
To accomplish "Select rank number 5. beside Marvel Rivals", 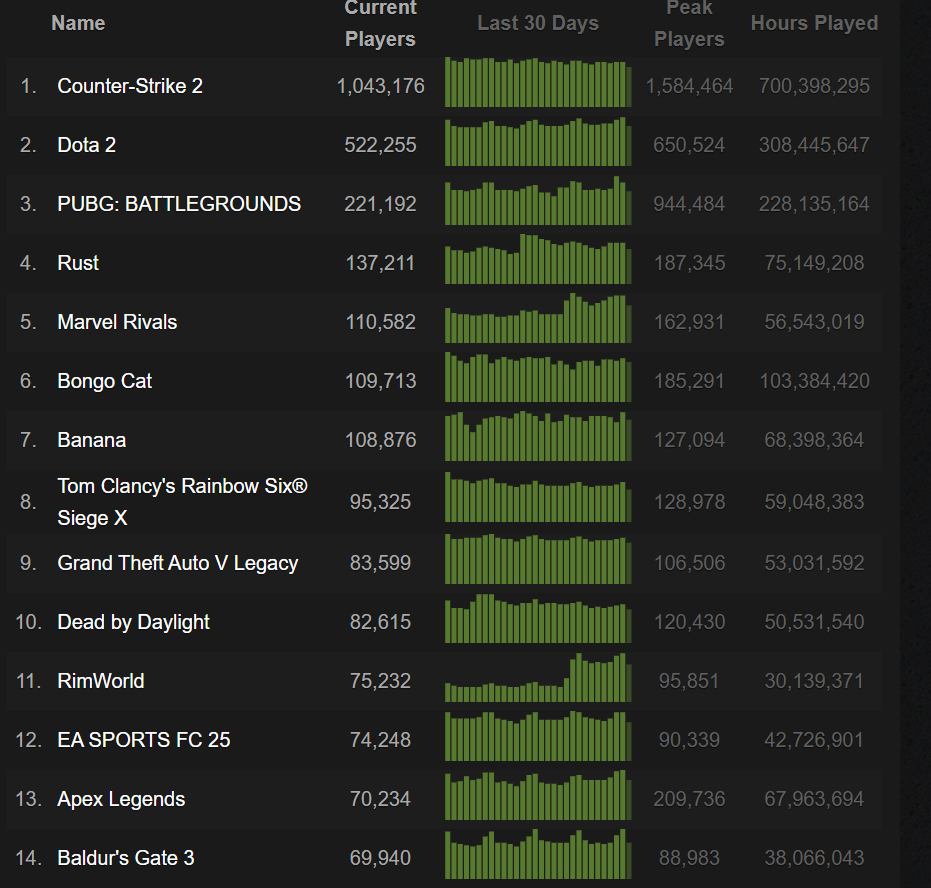I will [28, 322].
